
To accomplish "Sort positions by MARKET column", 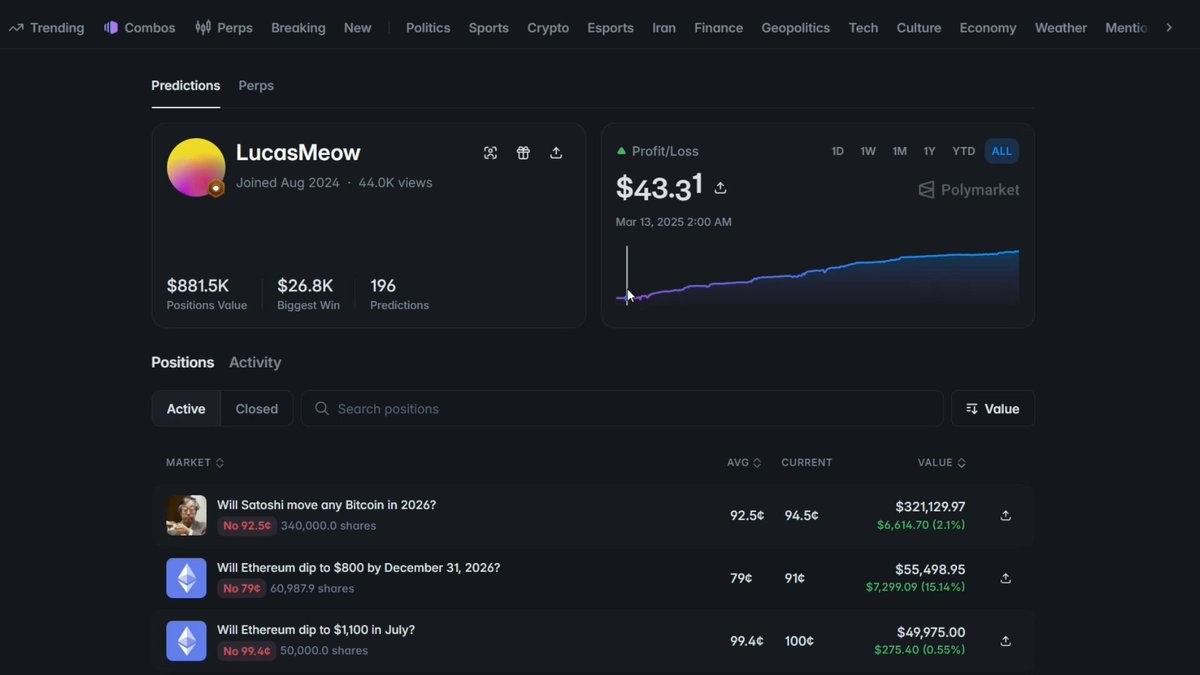I will [x=195, y=463].
